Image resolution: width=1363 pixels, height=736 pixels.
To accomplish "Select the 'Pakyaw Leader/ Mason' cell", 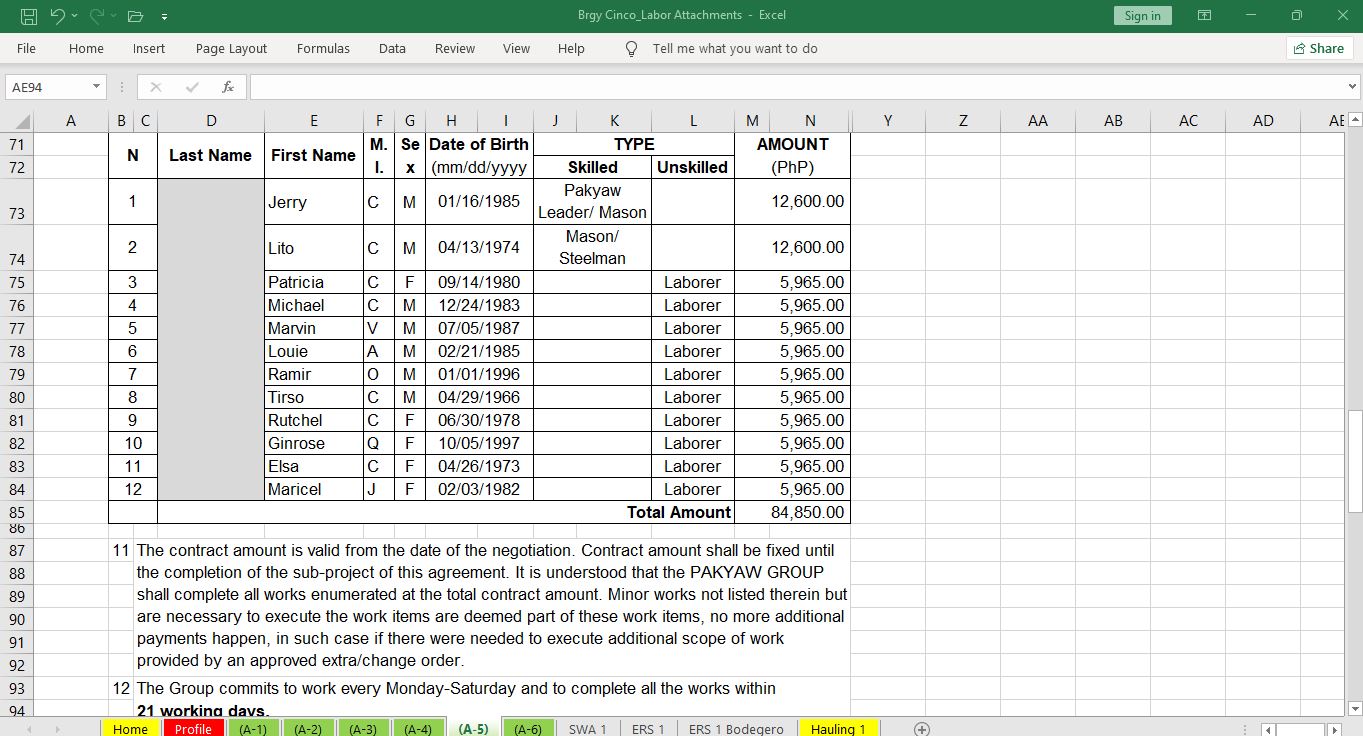I will click(592, 201).
